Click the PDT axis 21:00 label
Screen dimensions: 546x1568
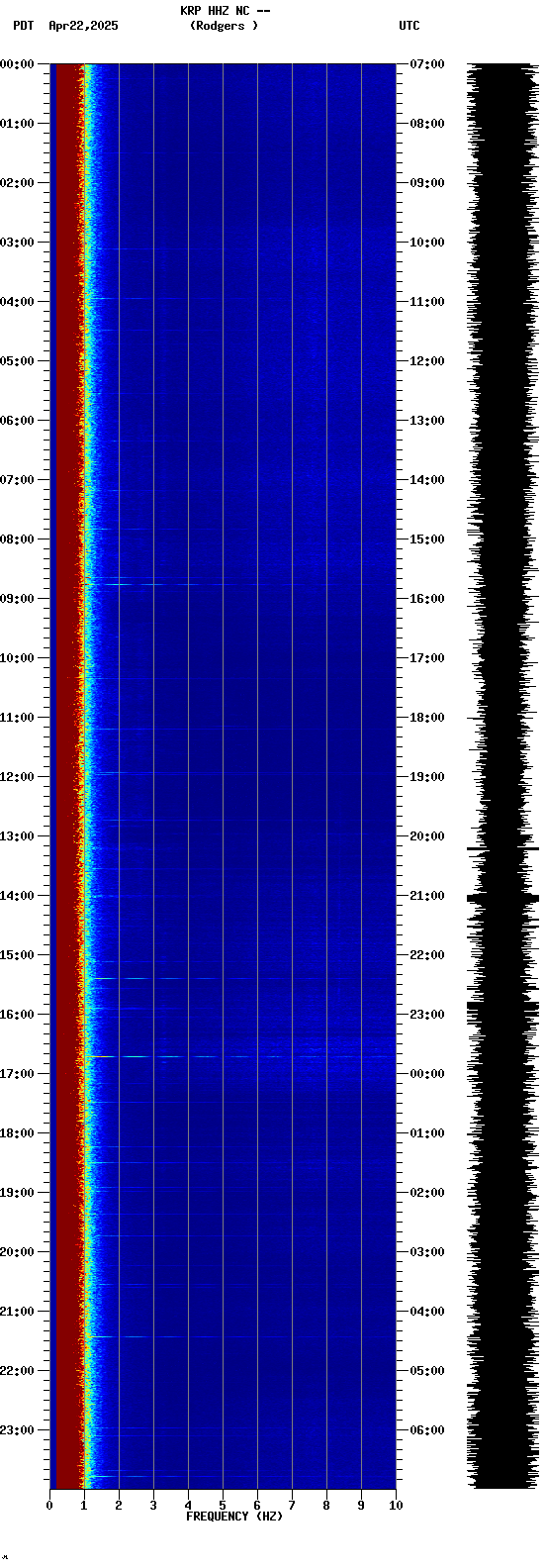17,1312
